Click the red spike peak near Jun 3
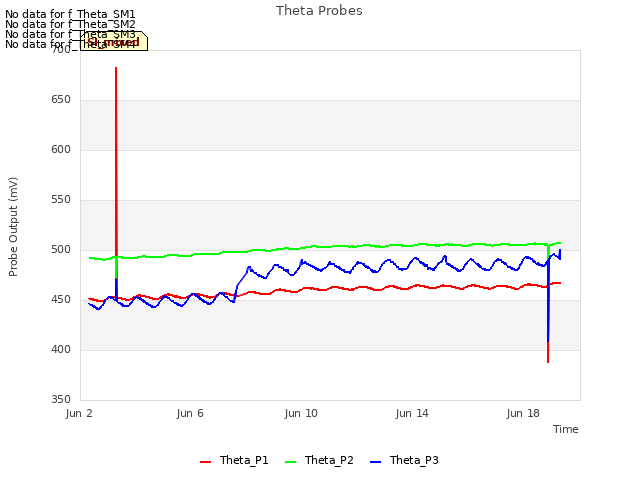This screenshot has width=640, height=480. pos(116,69)
